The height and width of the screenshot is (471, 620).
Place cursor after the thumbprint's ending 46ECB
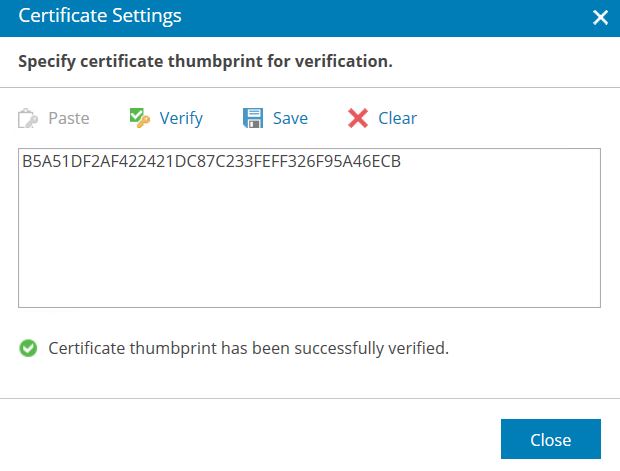click(x=402, y=161)
